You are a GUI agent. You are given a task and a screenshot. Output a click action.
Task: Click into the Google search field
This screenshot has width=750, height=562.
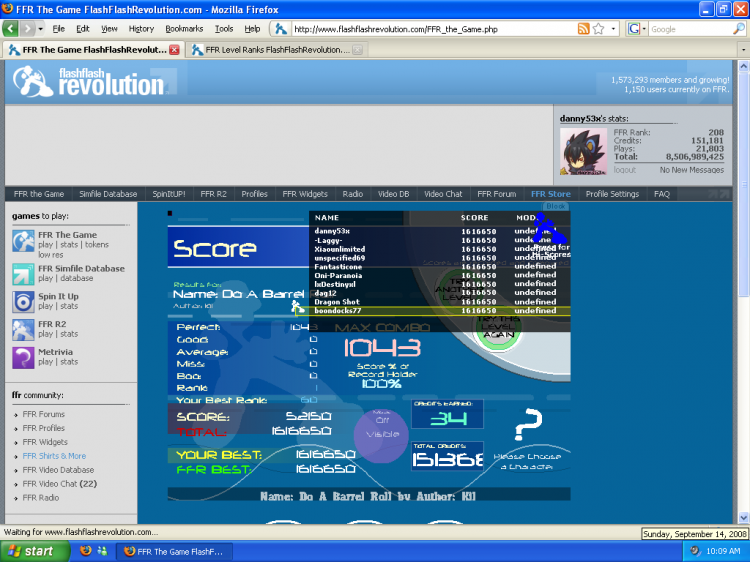[690, 29]
